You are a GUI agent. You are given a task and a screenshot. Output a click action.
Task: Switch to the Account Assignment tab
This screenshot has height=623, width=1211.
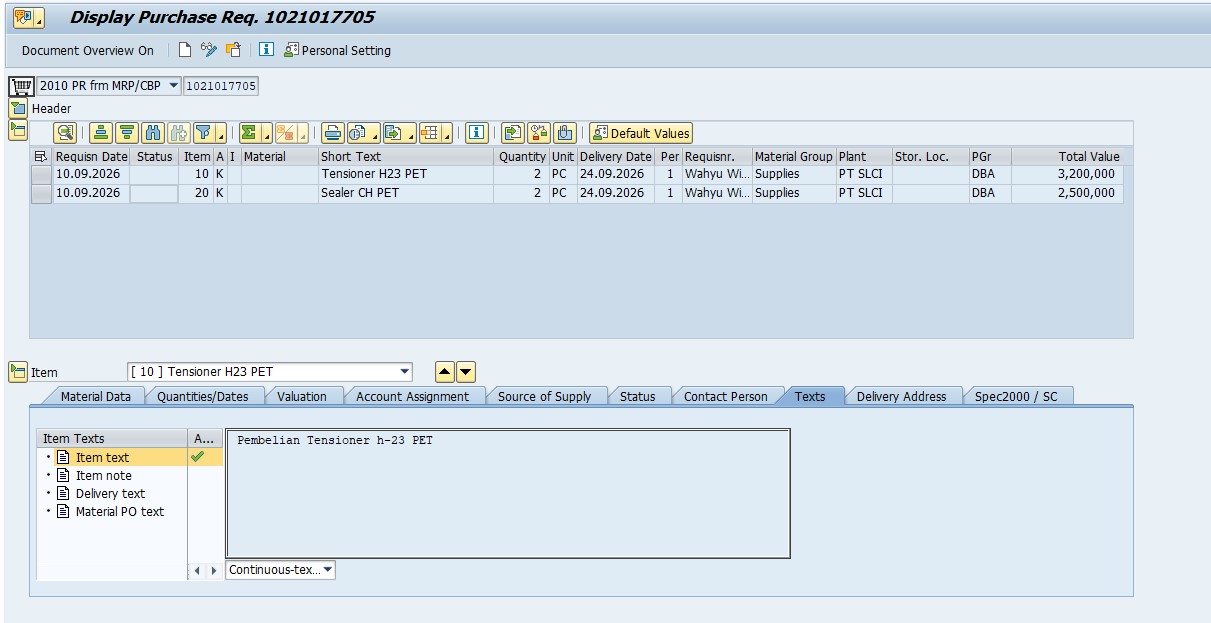(412, 396)
